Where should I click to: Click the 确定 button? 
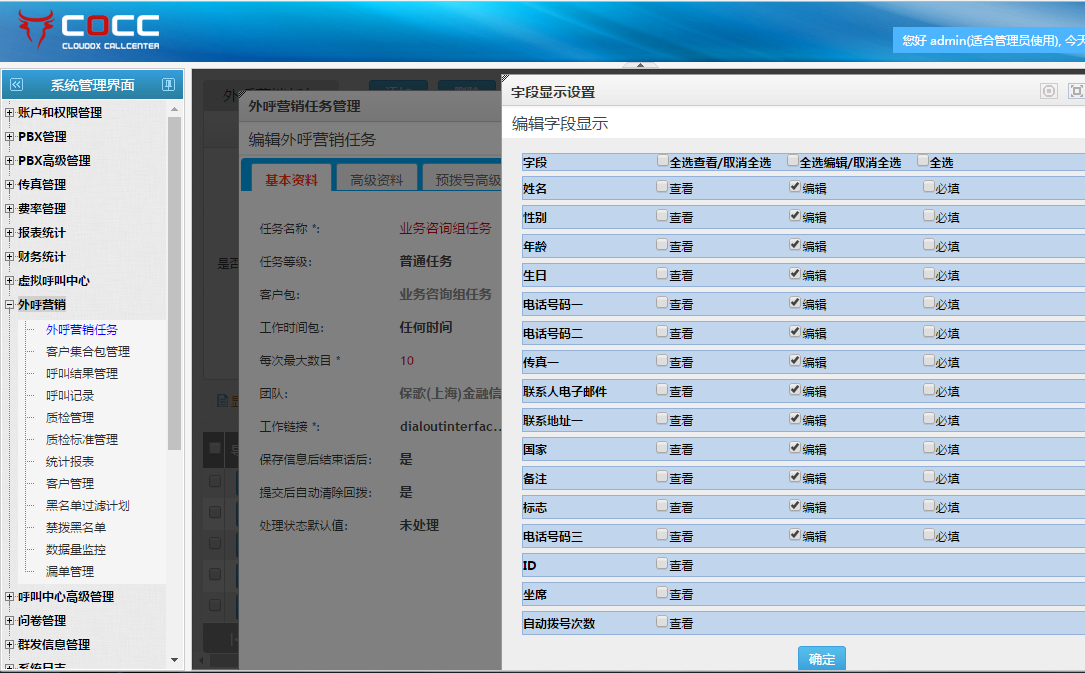pos(822,659)
